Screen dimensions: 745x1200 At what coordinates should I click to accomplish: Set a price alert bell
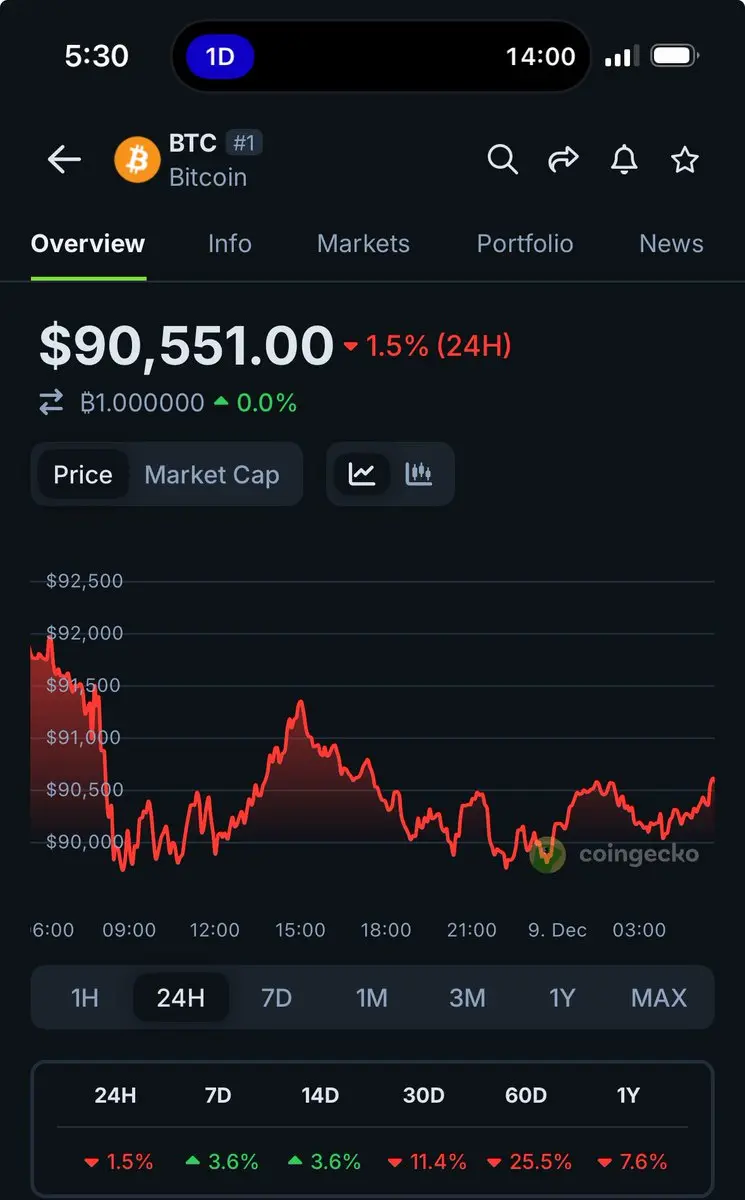point(624,159)
